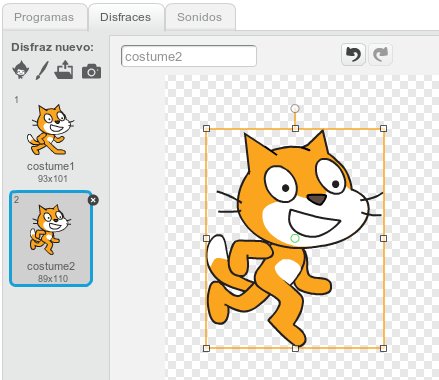
Task: Delete costume2 with the x button
Action: click(93, 200)
